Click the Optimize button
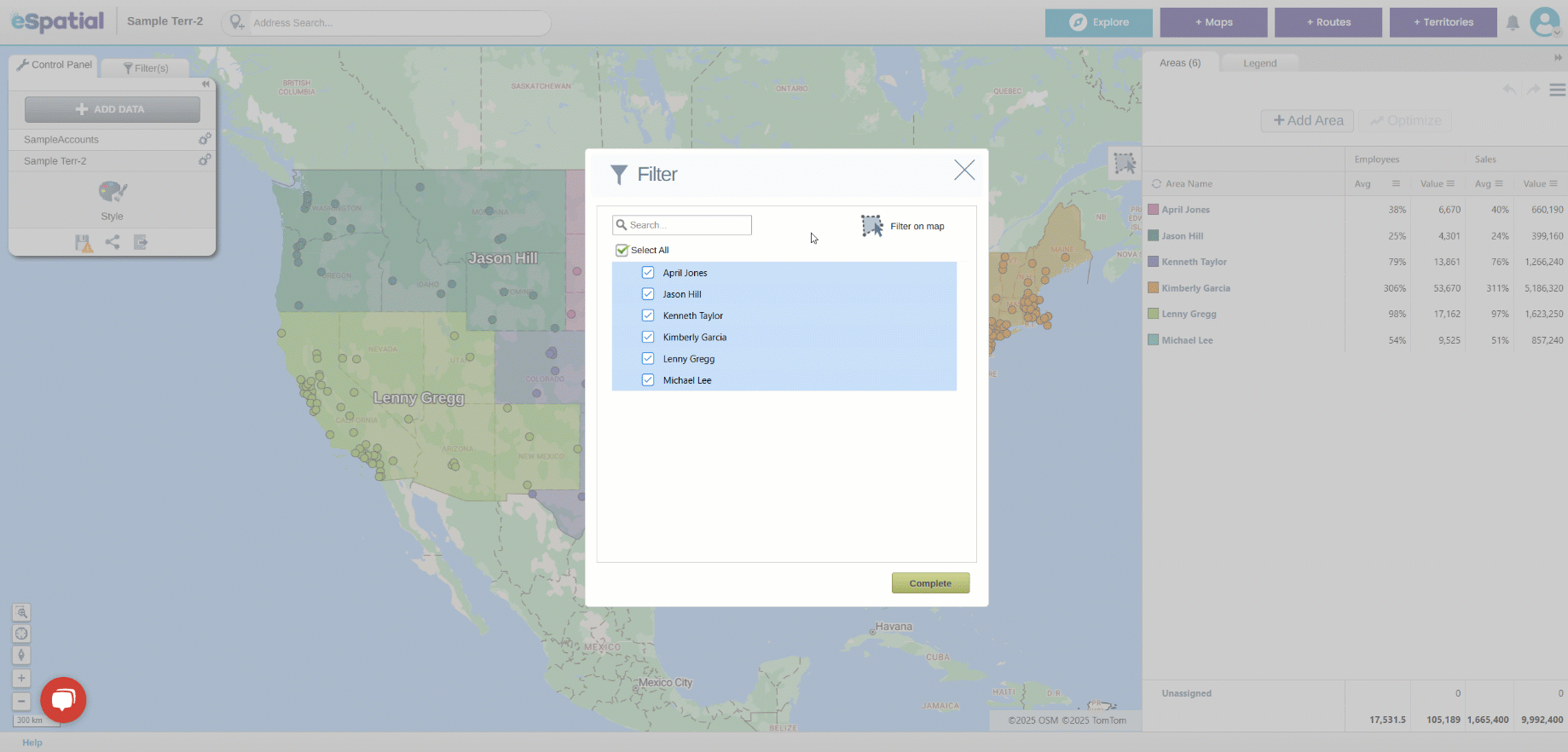This screenshot has height=752, width=1568. (1405, 121)
